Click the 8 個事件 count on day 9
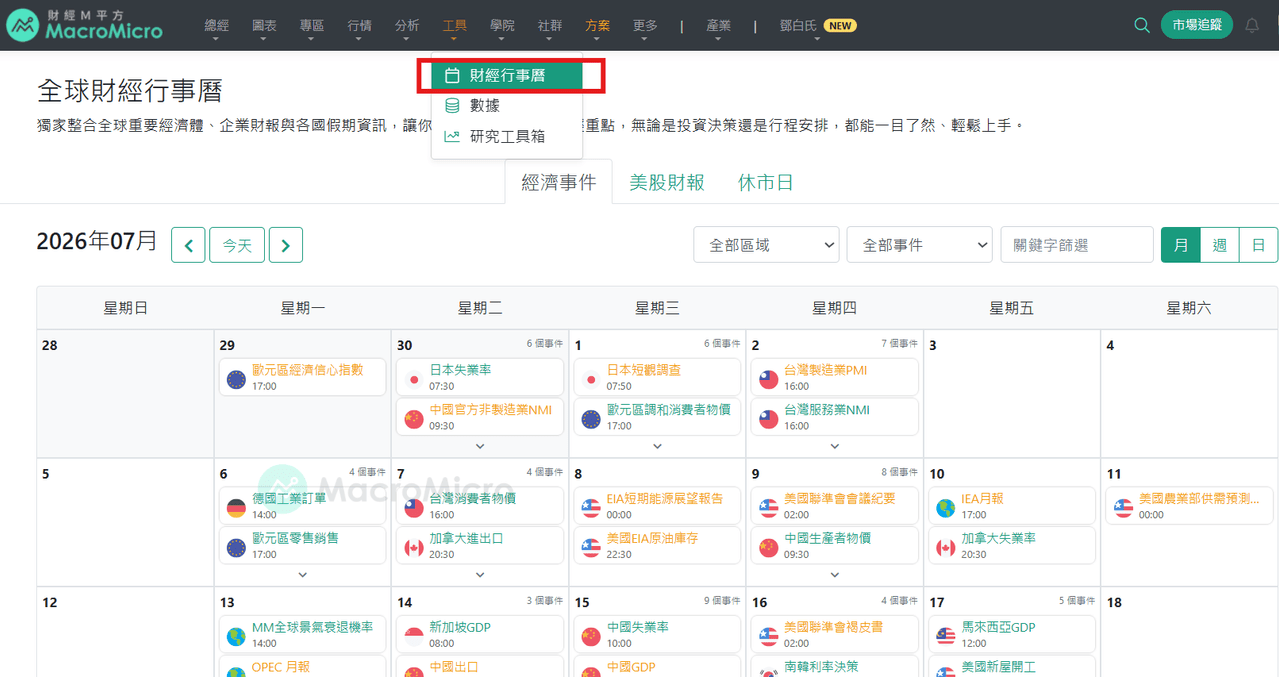Image resolution: width=1279 pixels, height=677 pixels. [900, 472]
